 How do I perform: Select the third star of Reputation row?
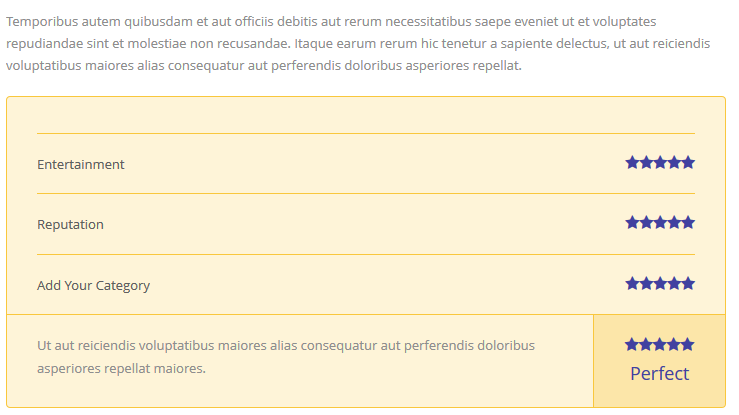point(660,223)
